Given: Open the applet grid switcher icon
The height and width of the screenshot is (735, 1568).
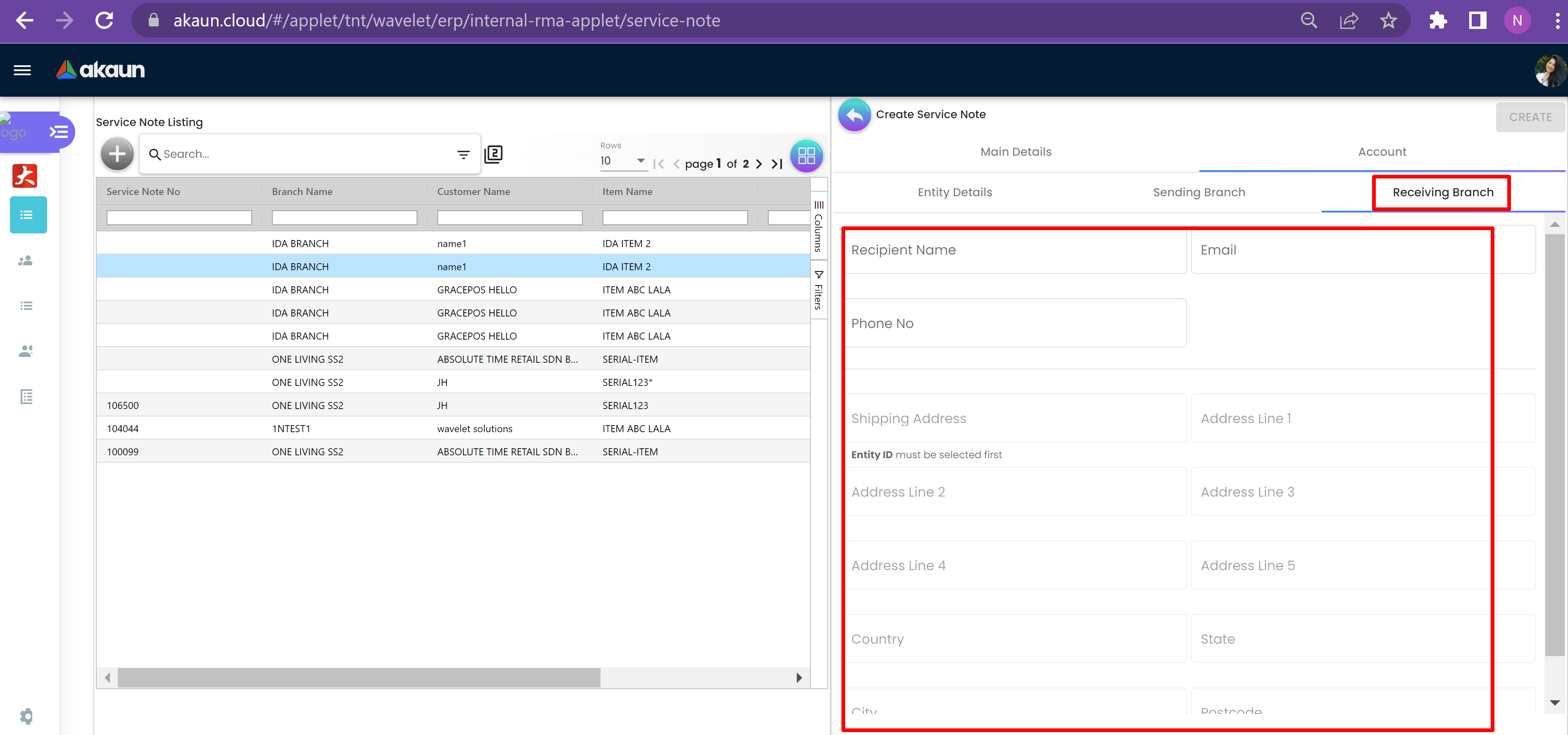Looking at the screenshot, I should (806, 156).
